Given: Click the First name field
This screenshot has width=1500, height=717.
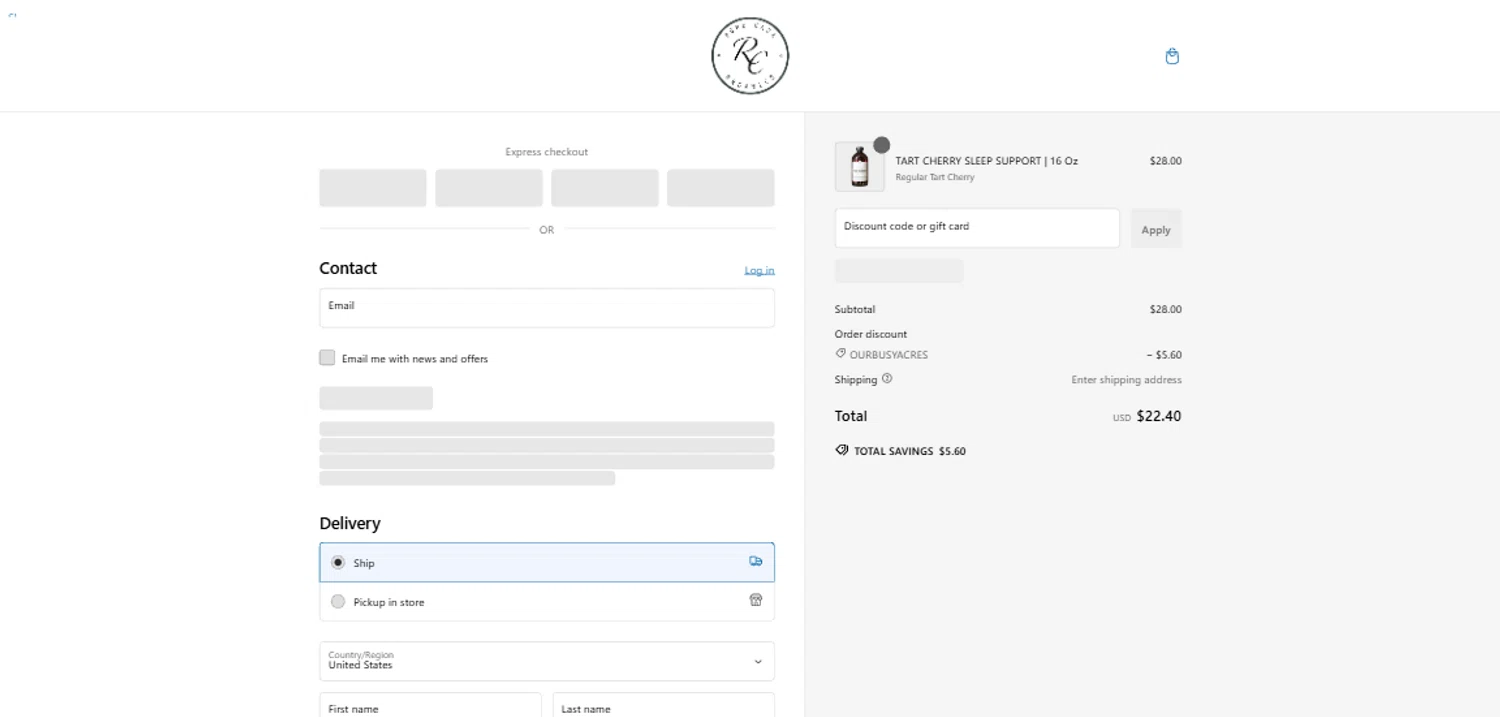Looking at the screenshot, I should tap(430, 706).
